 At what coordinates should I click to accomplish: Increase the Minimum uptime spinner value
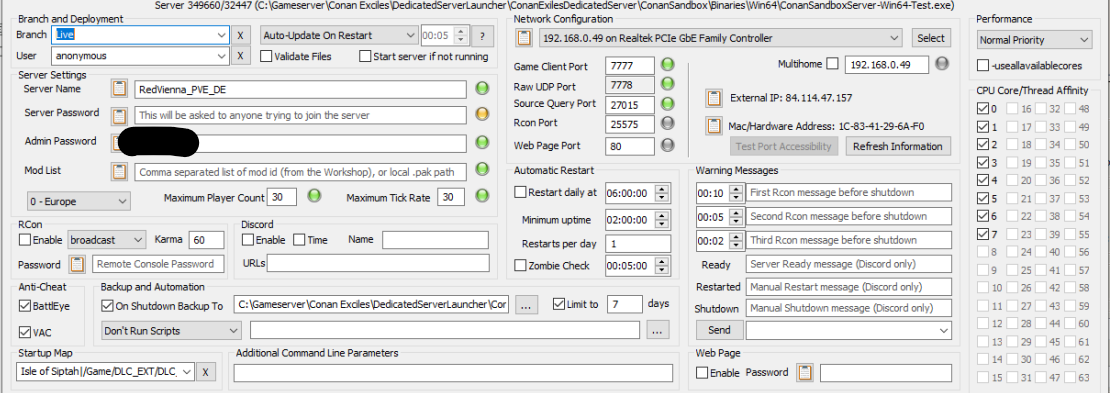click(663, 215)
